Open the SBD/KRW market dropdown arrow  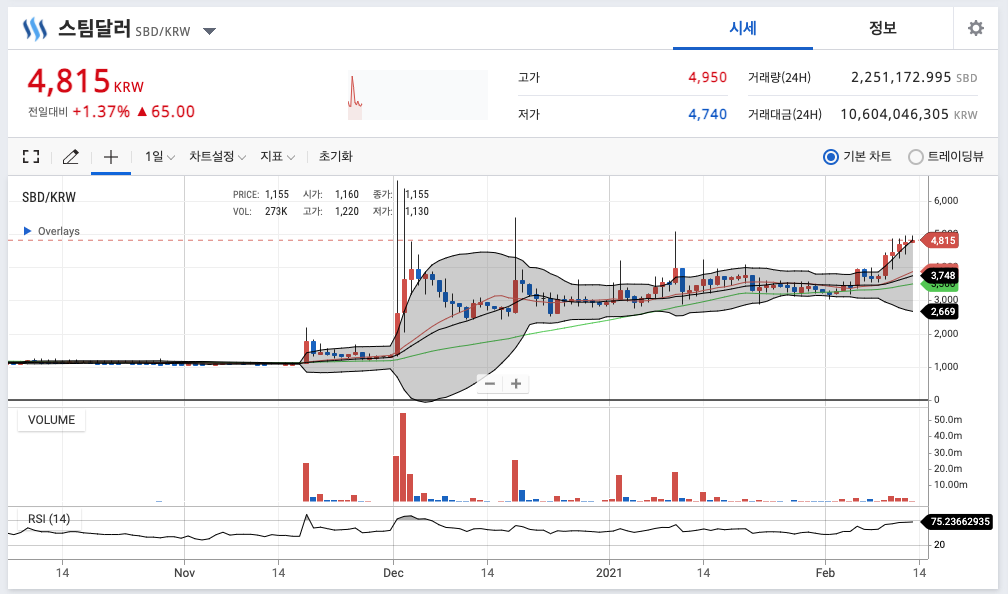pyautogui.click(x=209, y=31)
